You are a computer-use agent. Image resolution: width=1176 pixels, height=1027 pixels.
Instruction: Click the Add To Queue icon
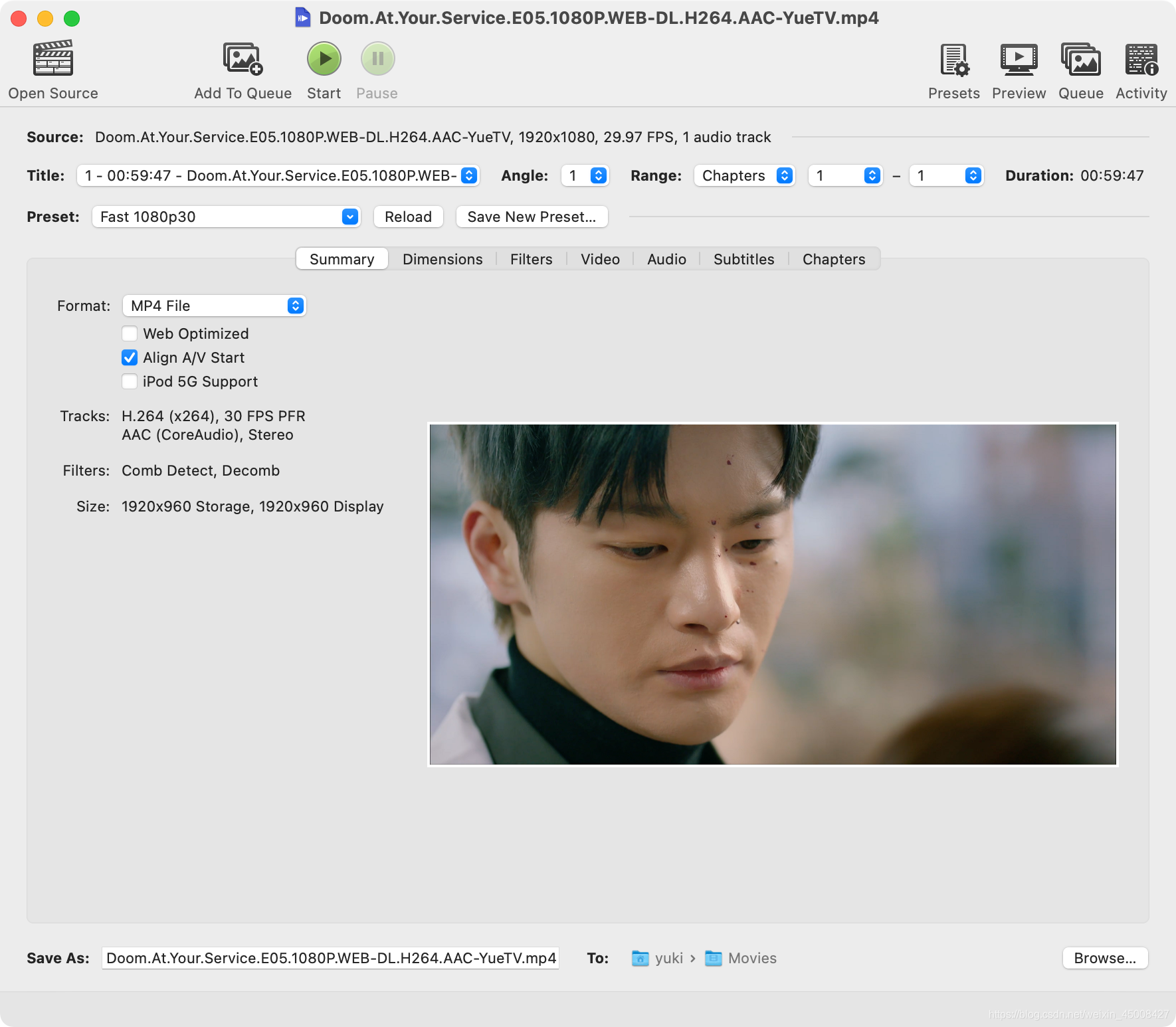[x=243, y=58]
